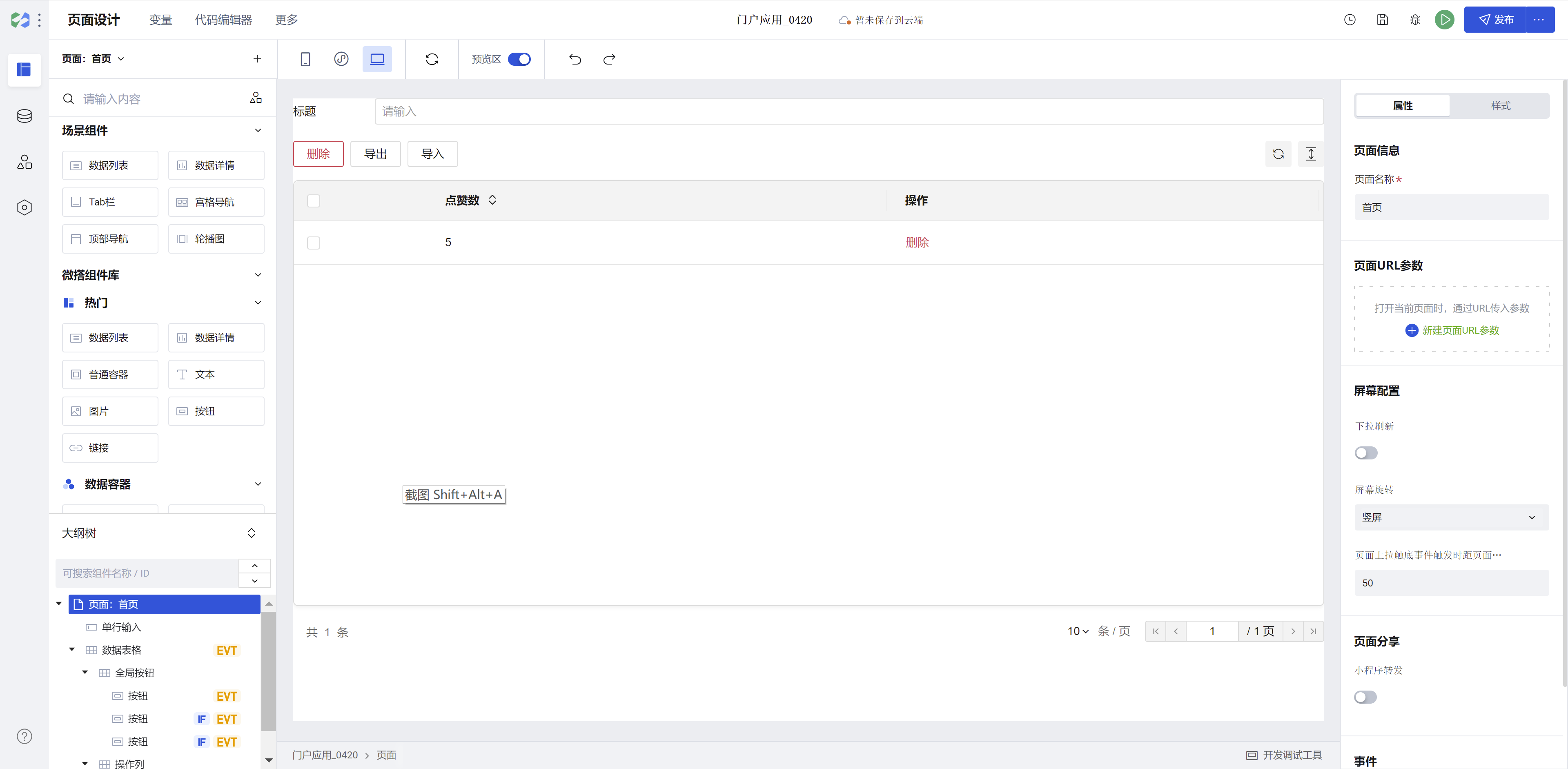This screenshot has height=769, width=1568.
Task: Collapse the 微搭组件库 section
Action: (x=258, y=274)
